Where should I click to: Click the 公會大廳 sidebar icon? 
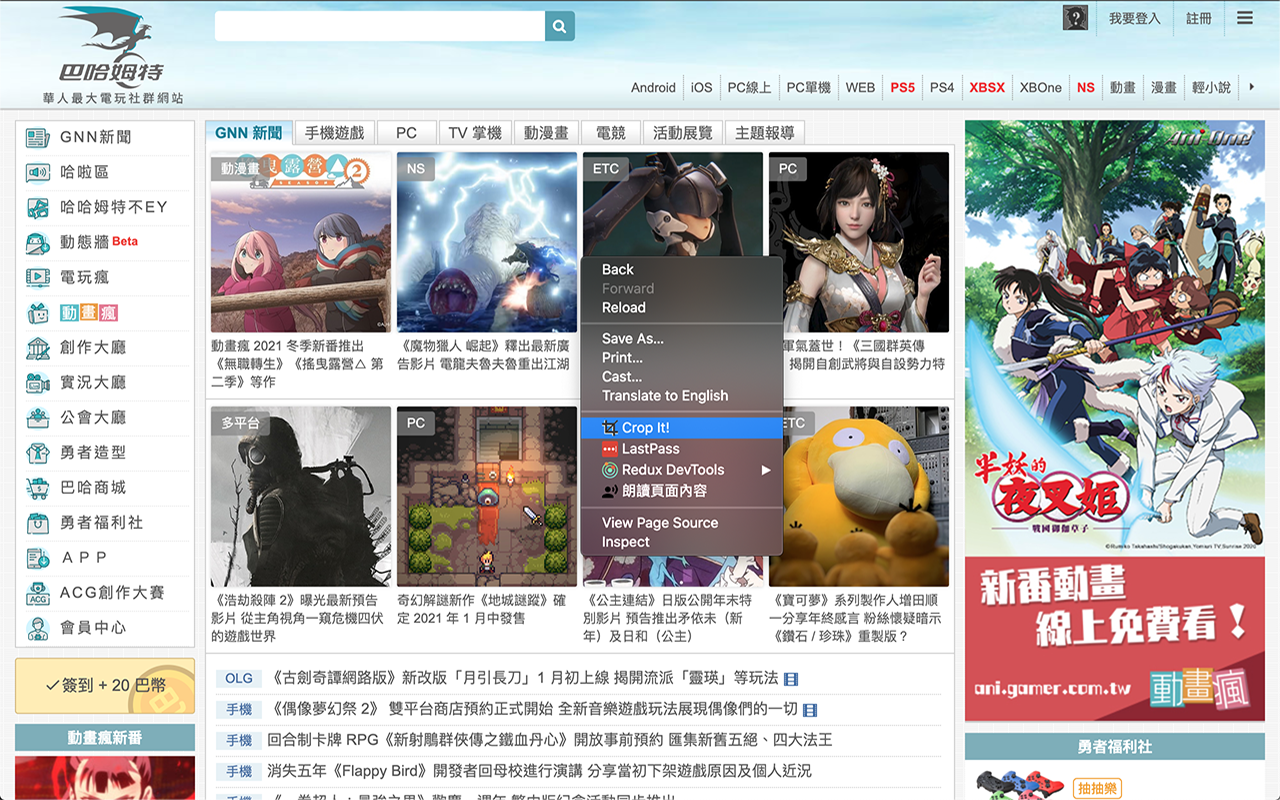coord(38,418)
